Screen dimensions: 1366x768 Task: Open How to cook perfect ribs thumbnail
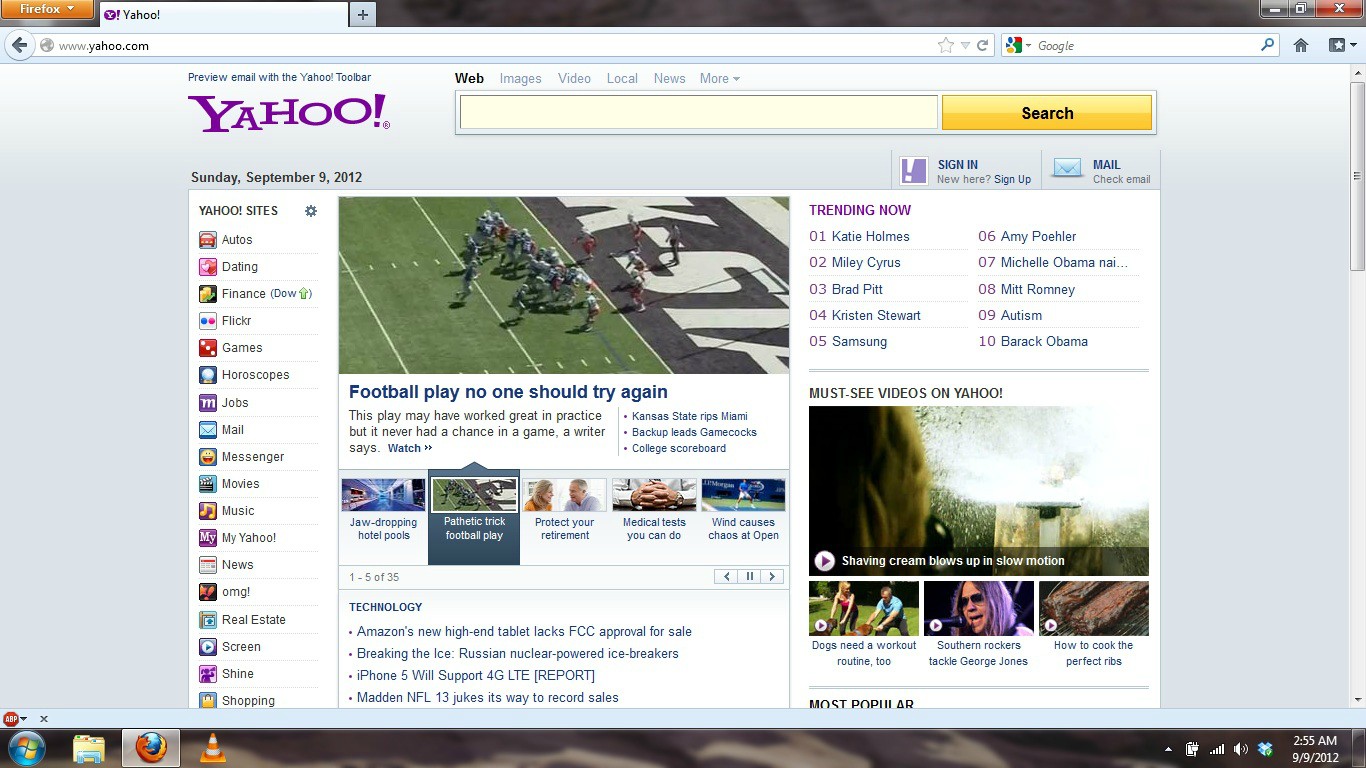tap(1094, 609)
